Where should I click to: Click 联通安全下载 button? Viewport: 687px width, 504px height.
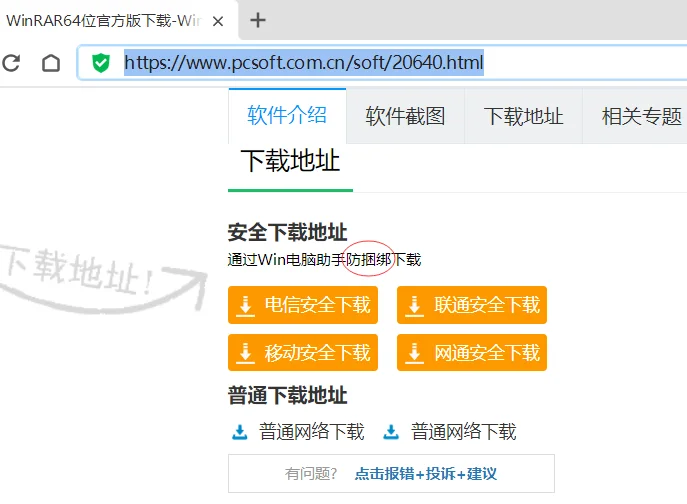tap(472, 305)
